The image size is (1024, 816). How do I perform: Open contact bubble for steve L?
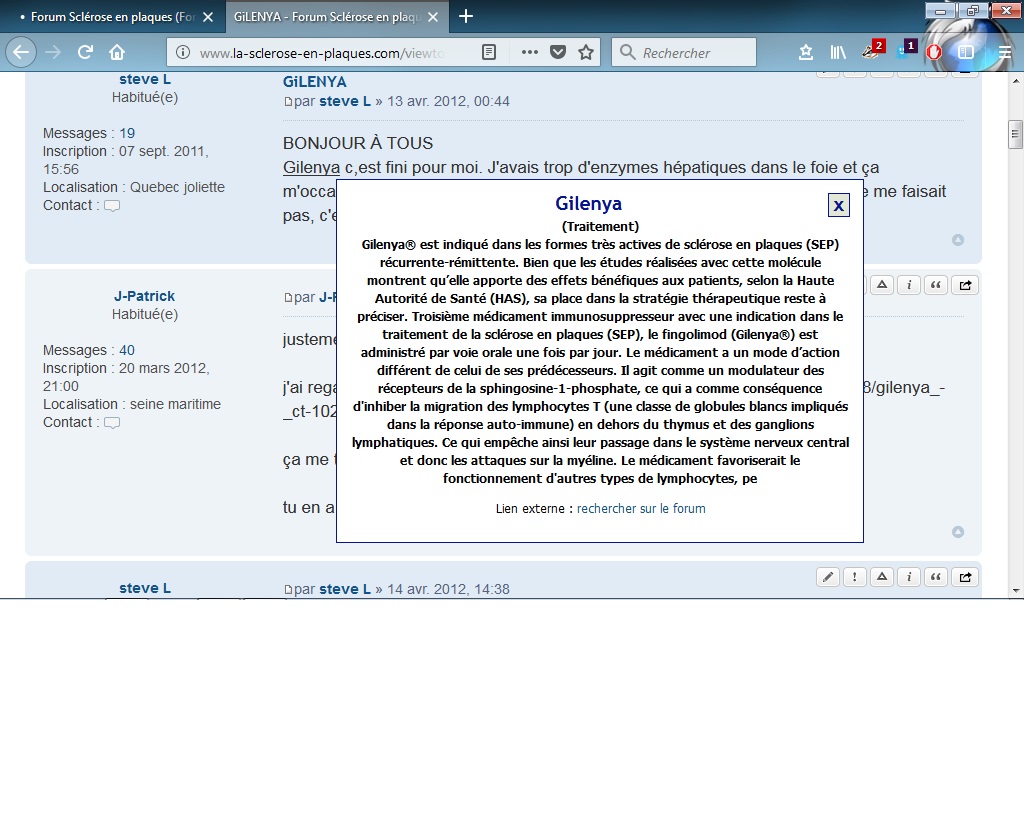pyautogui.click(x=112, y=206)
